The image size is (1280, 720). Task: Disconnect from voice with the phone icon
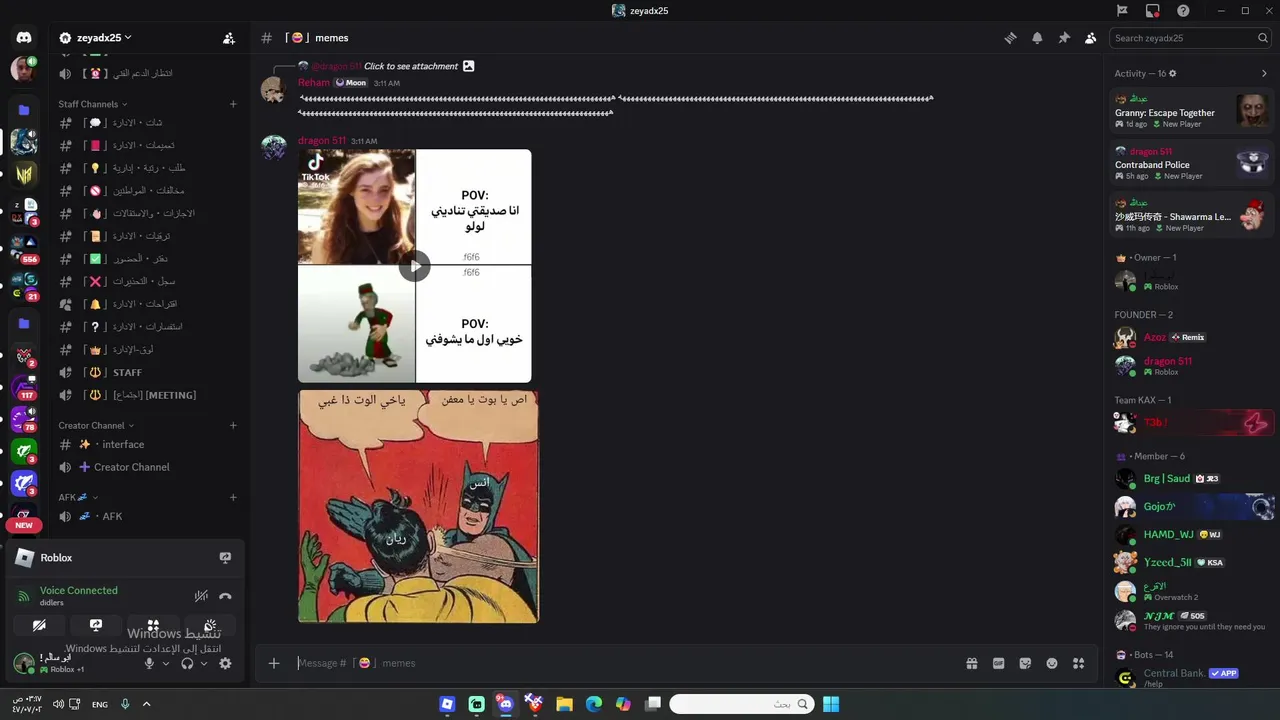pyautogui.click(x=225, y=596)
